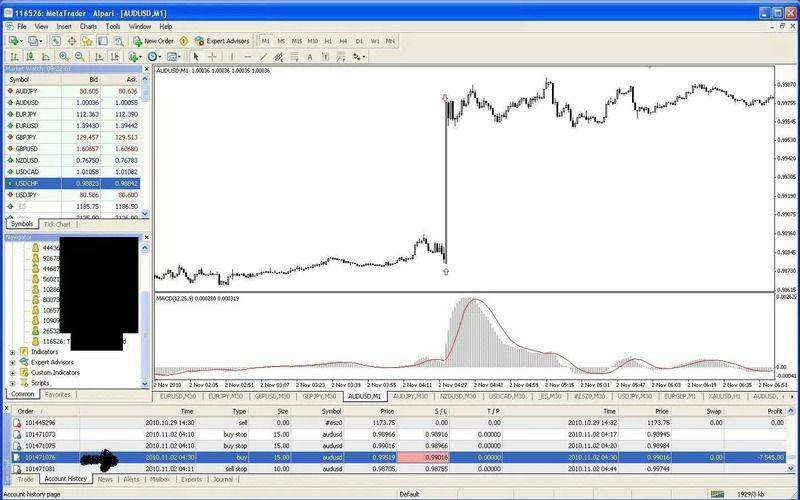Click the zoom out magnifier icon
This screenshot has width=800, height=500.
(x=79, y=57)
